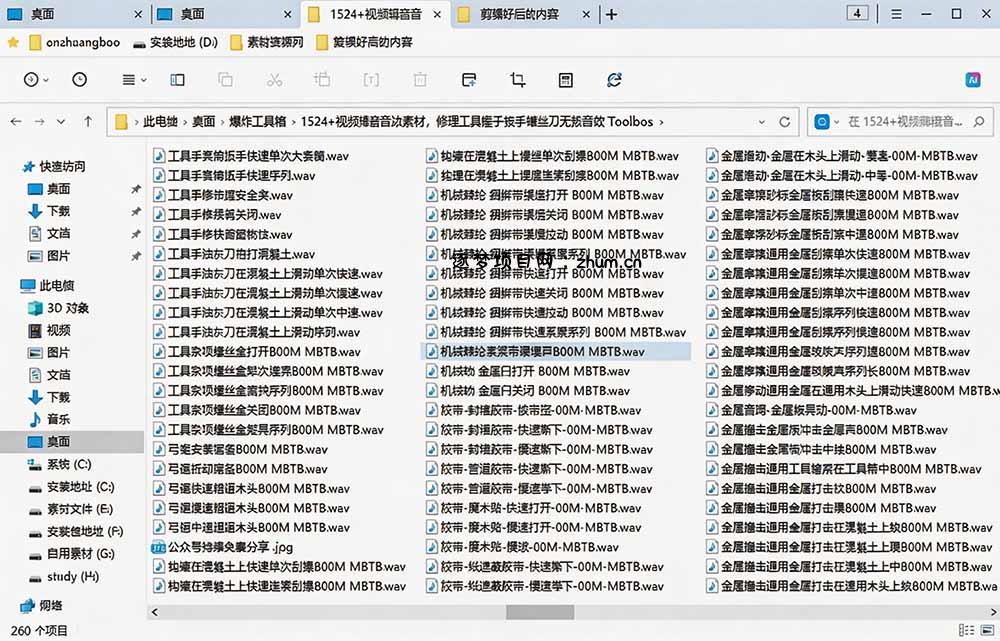Click the crop tool icon in toolbar

click(x=517, y=80)
